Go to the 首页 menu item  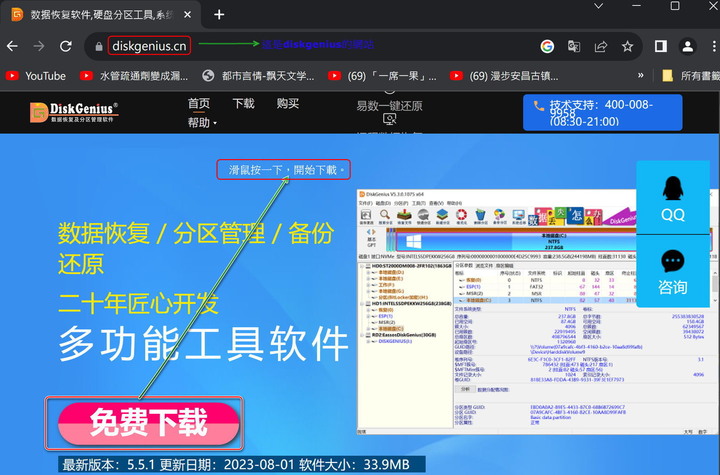pos(199,103)
